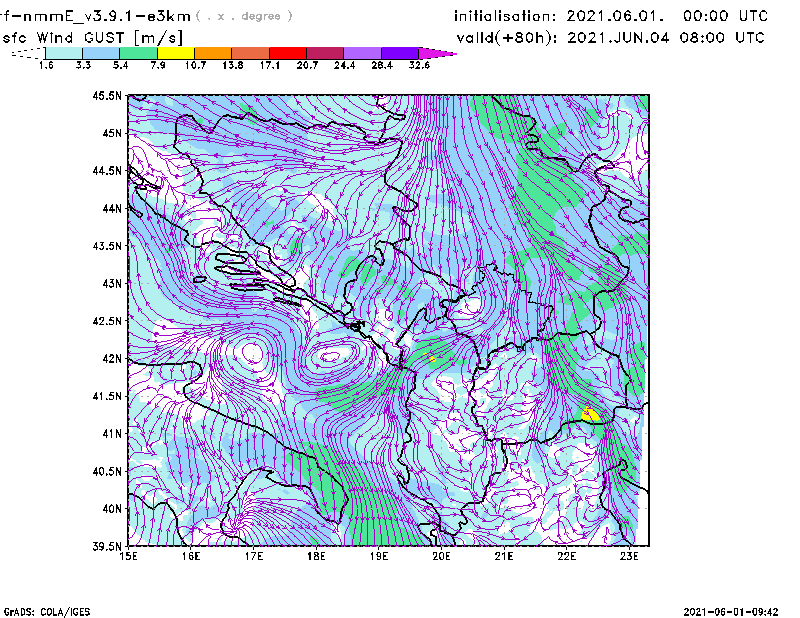The image size is (800, 618).
Task: Click the legend value 20.7
Action: [307, 65]
